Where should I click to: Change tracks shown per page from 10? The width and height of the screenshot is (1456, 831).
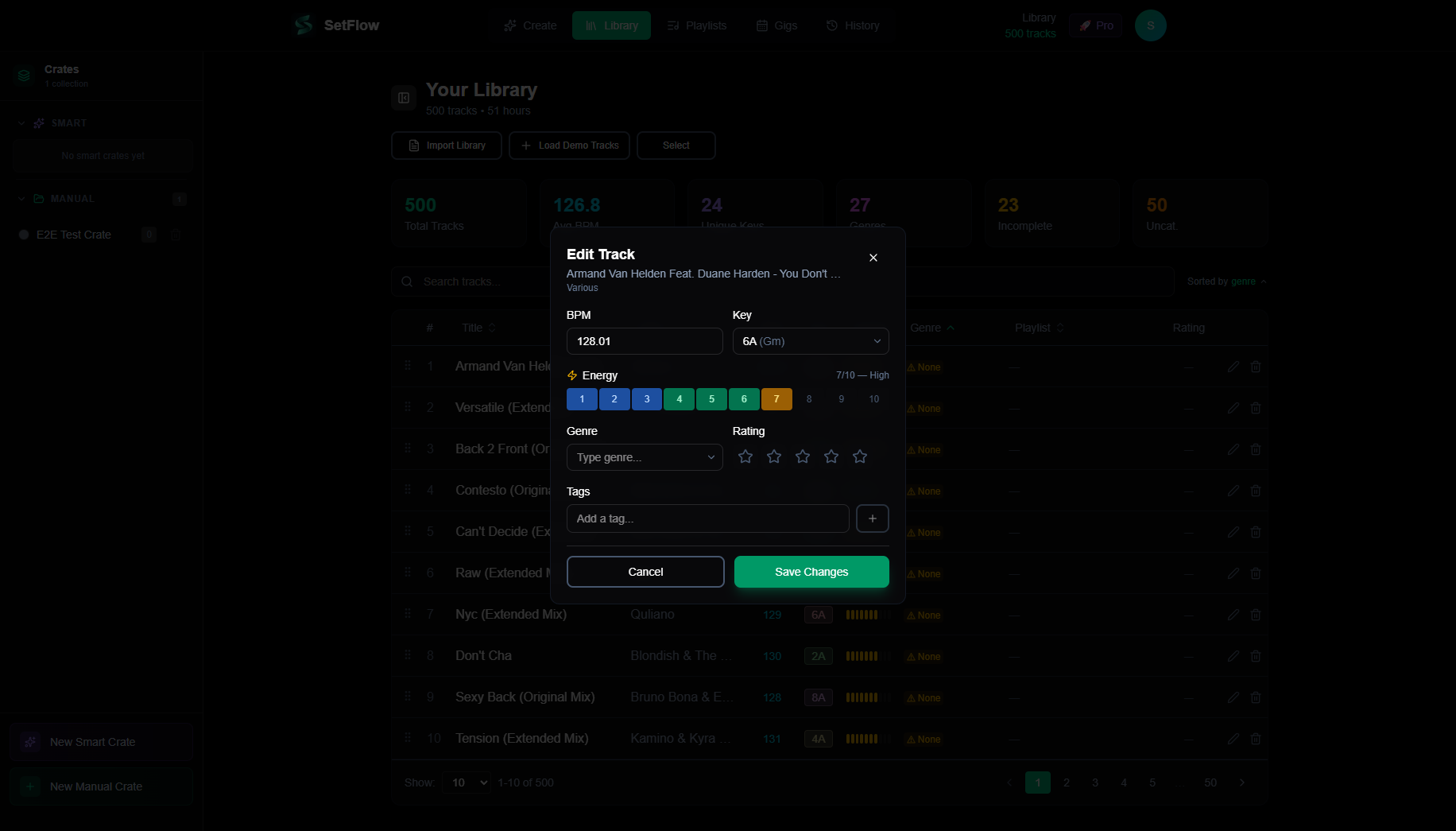coord(466,782)
